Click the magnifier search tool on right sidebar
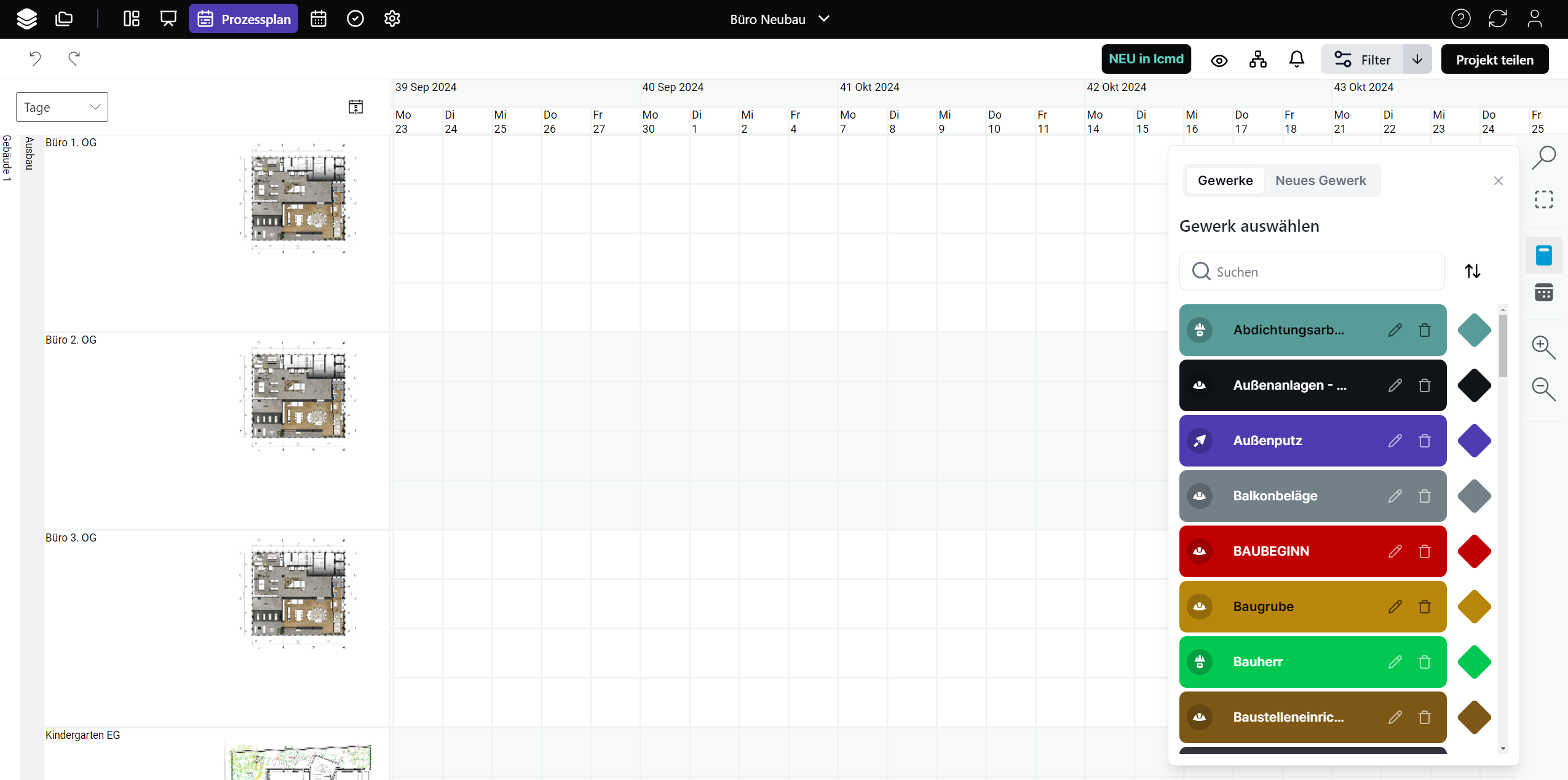This screenshot has width=1568, height=780. [x=1543, y=157]
